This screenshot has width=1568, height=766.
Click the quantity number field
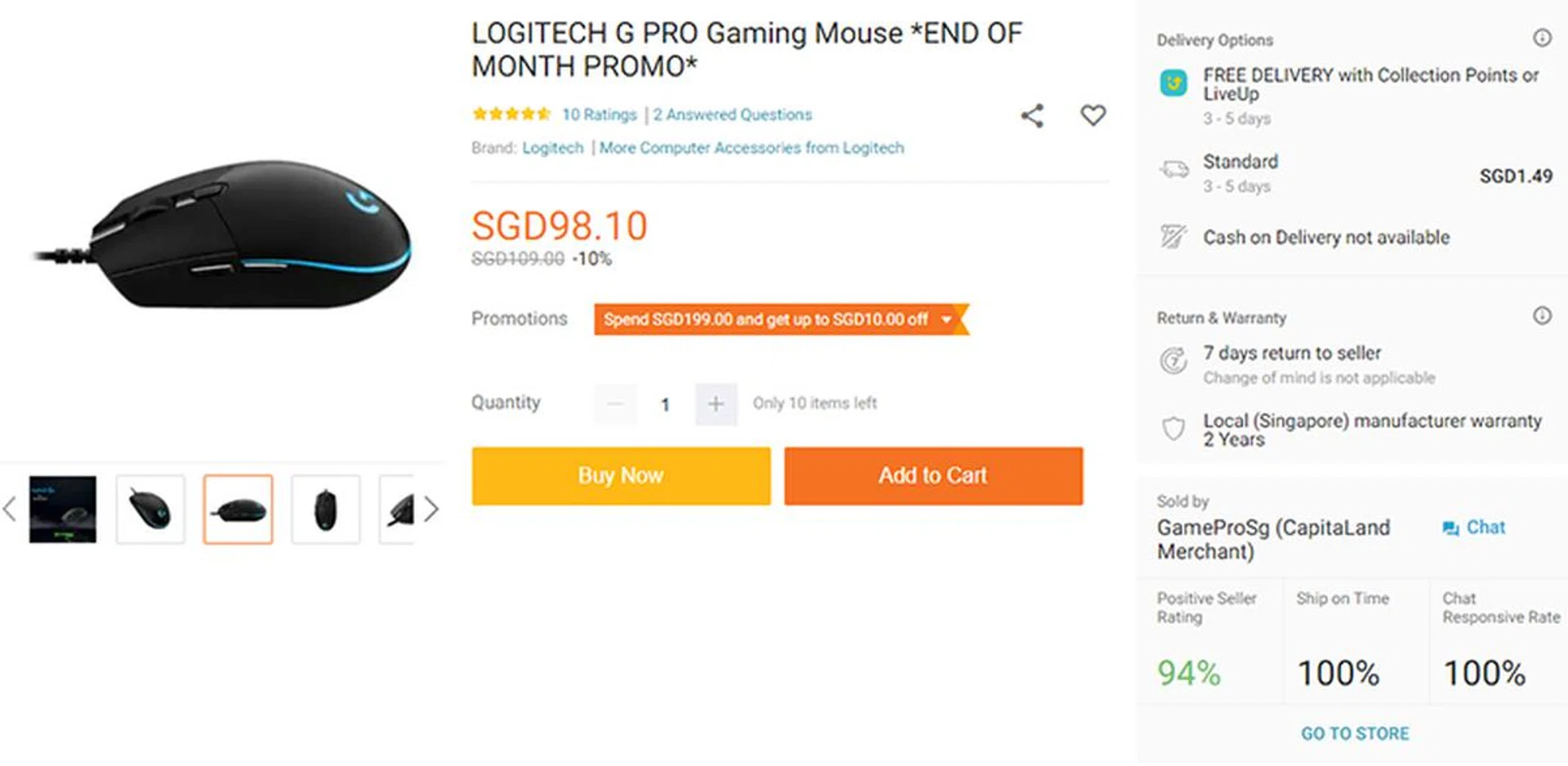click(665, 404)
